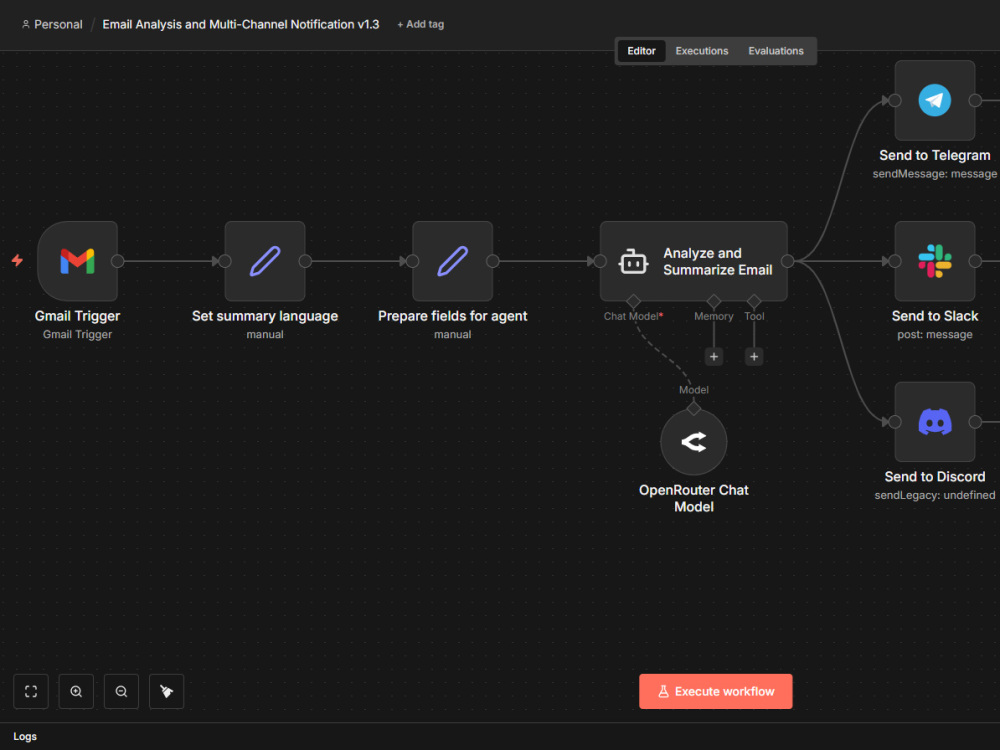Click the Send to Discord label text
The image size is (1000, 750).
pos(934,477)
